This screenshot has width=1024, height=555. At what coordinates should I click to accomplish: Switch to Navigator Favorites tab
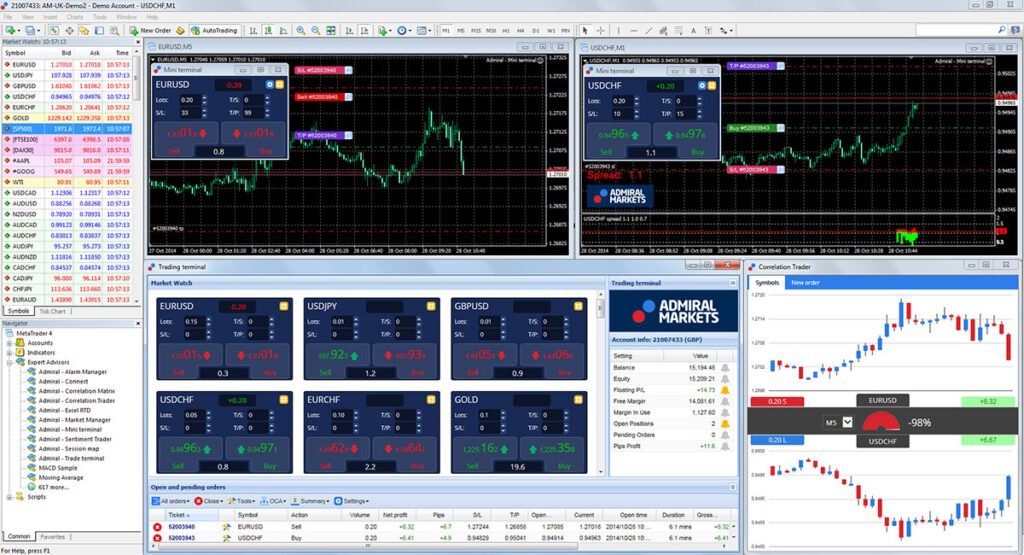tap(52, 537)
